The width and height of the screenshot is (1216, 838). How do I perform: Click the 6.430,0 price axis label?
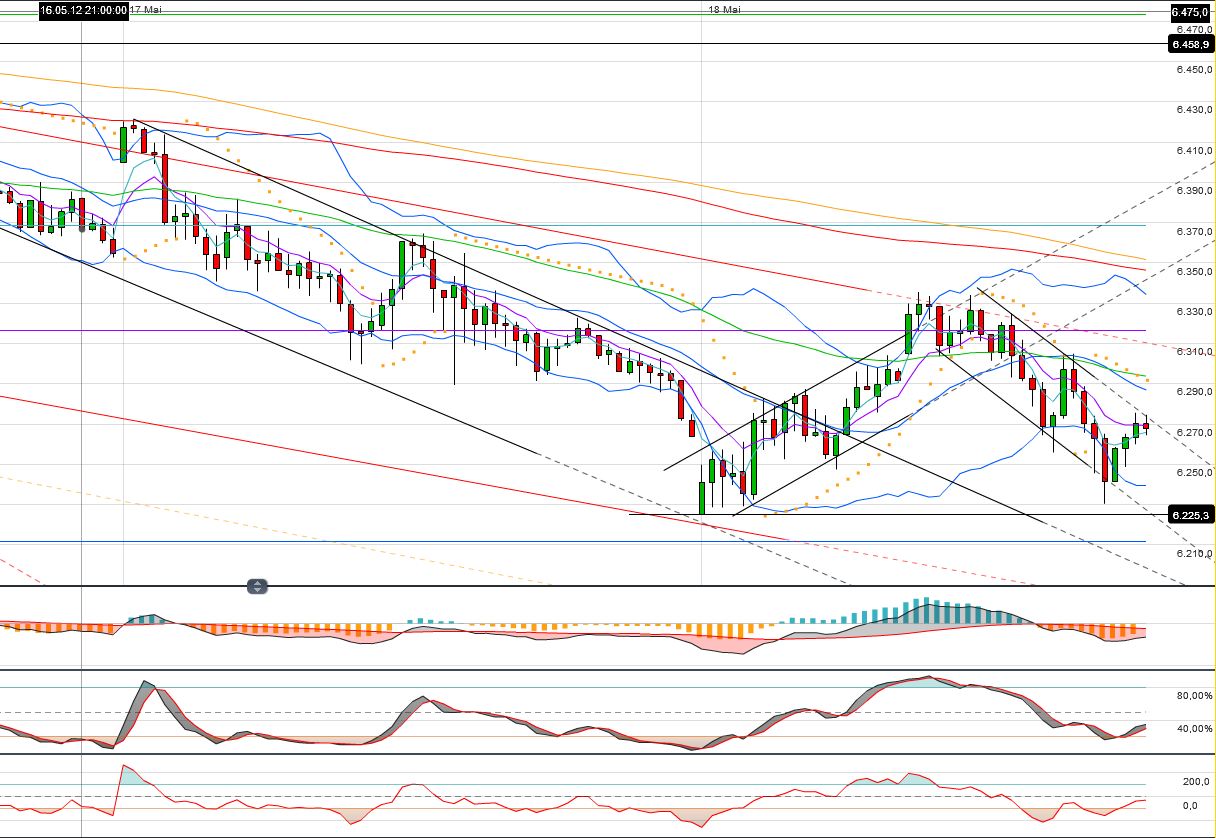point(1194,110)
